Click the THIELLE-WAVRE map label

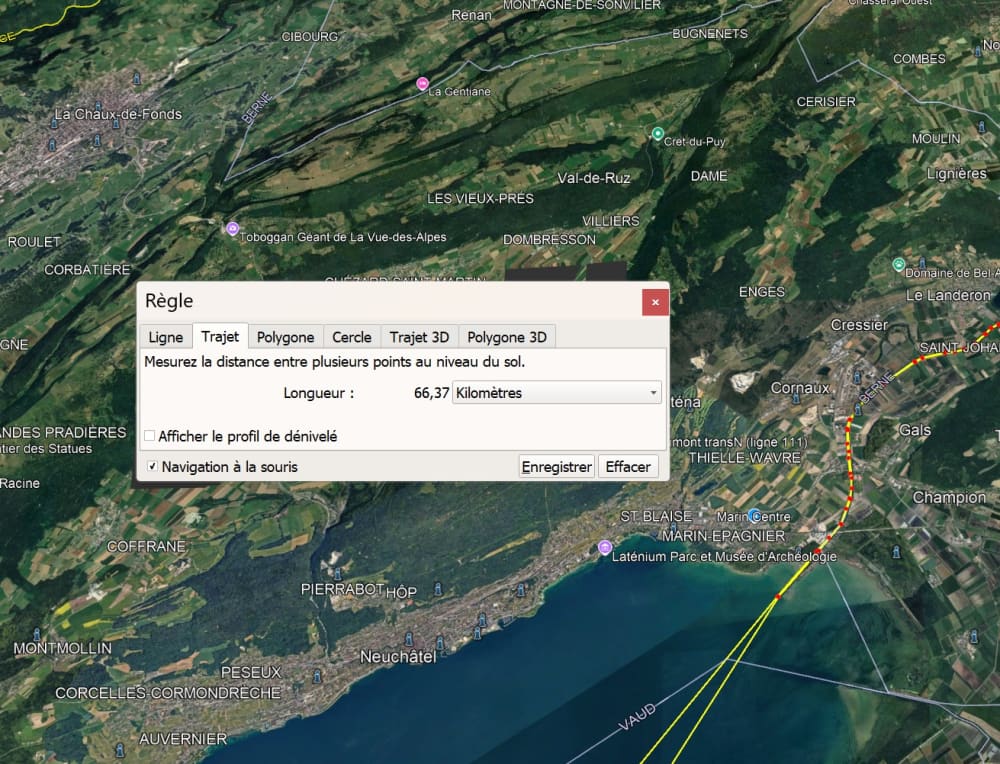(744, 457)
